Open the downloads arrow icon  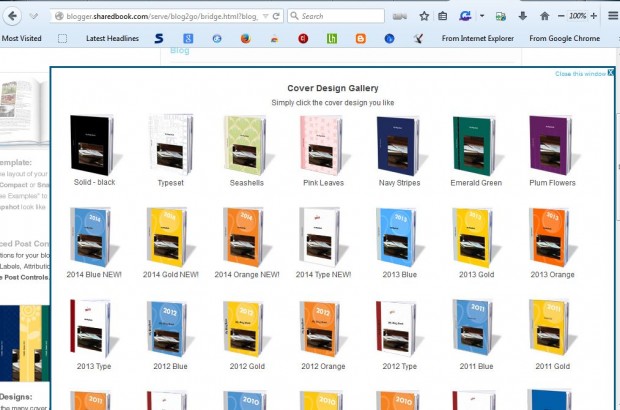522,16
